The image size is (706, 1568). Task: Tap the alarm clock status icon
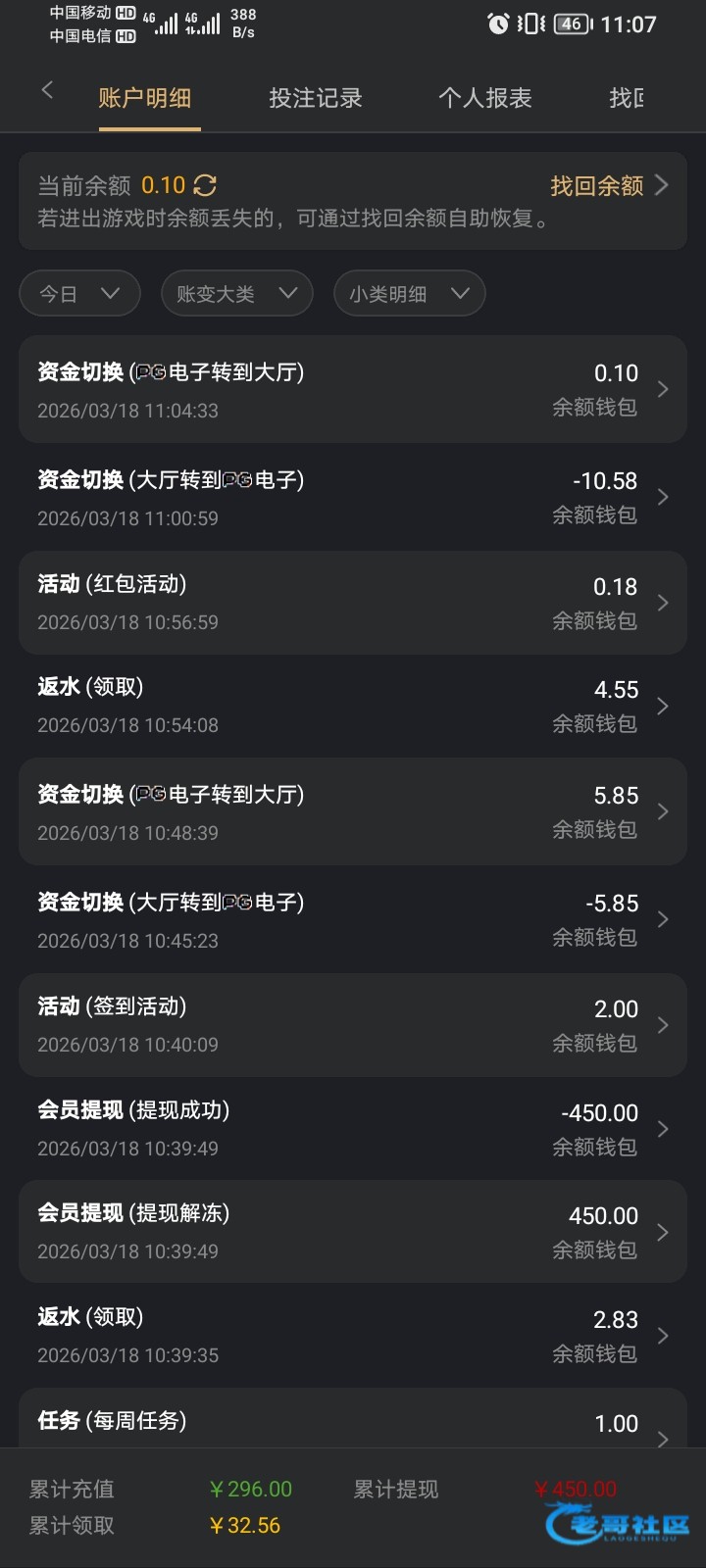pyautogui.click(x=498, y=24)
